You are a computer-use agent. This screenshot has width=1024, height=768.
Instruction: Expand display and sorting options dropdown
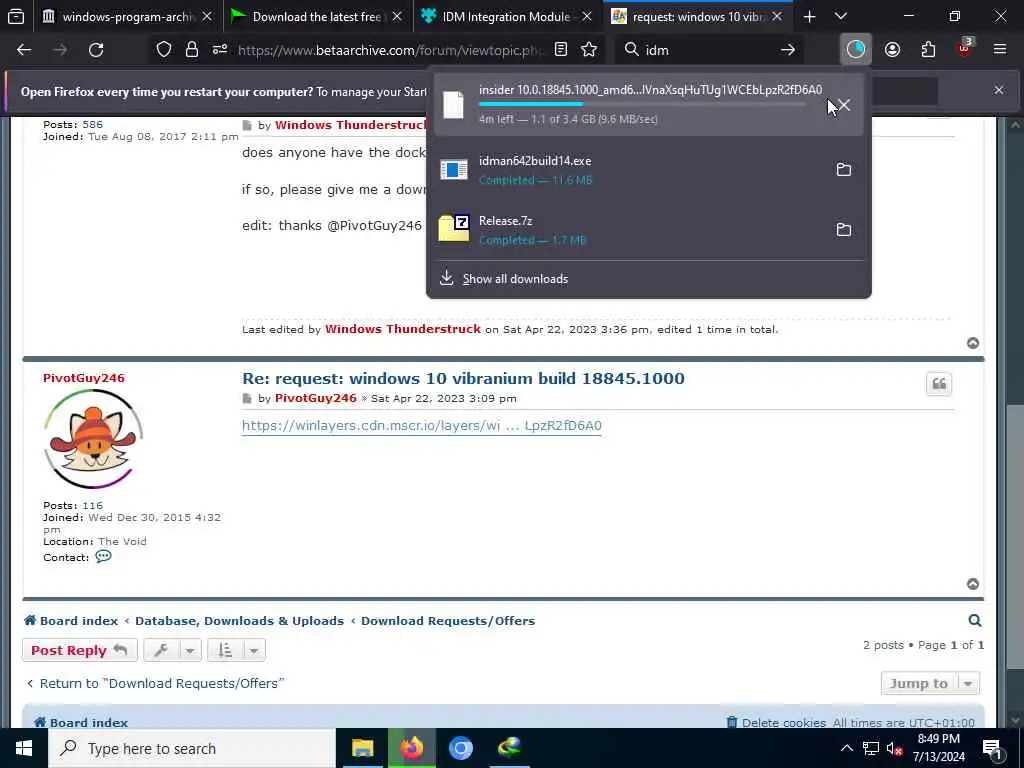click(x=236, y=650)
